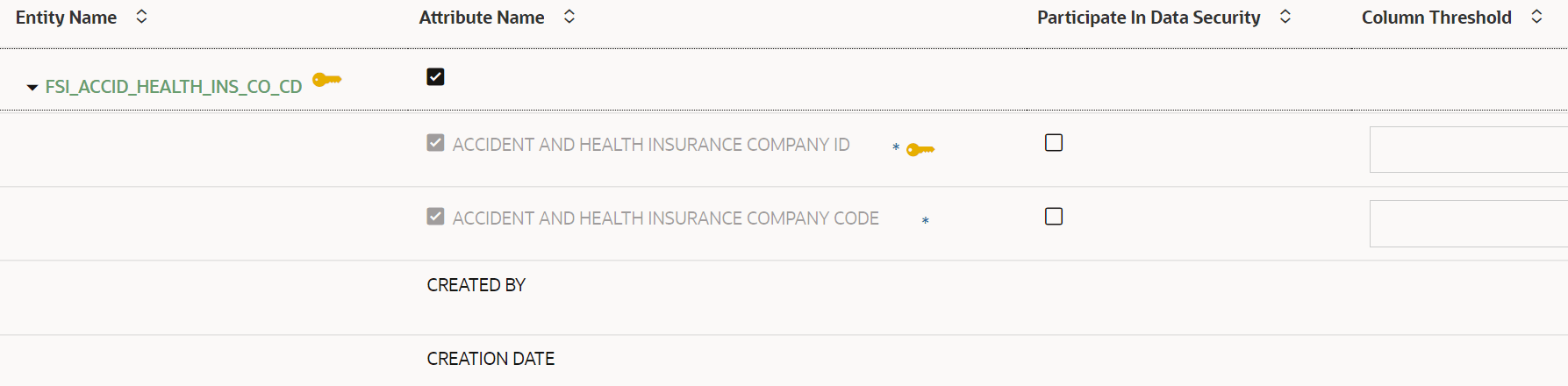Sort by Entity Name column arrows
Screen dimensions: 1568x386
(x=141, y=17)
